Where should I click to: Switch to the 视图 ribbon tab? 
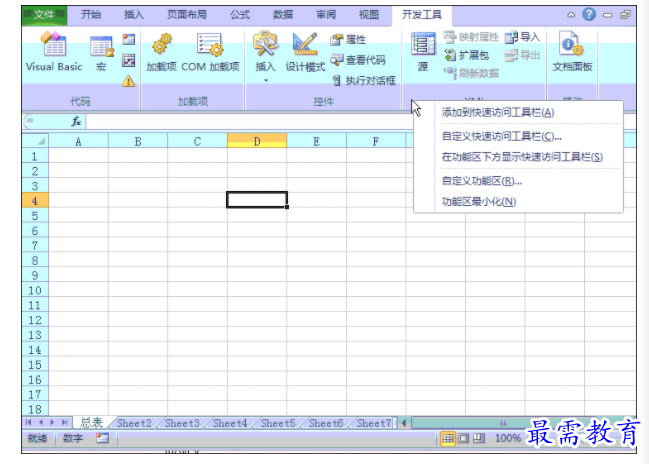coord(369,15)
